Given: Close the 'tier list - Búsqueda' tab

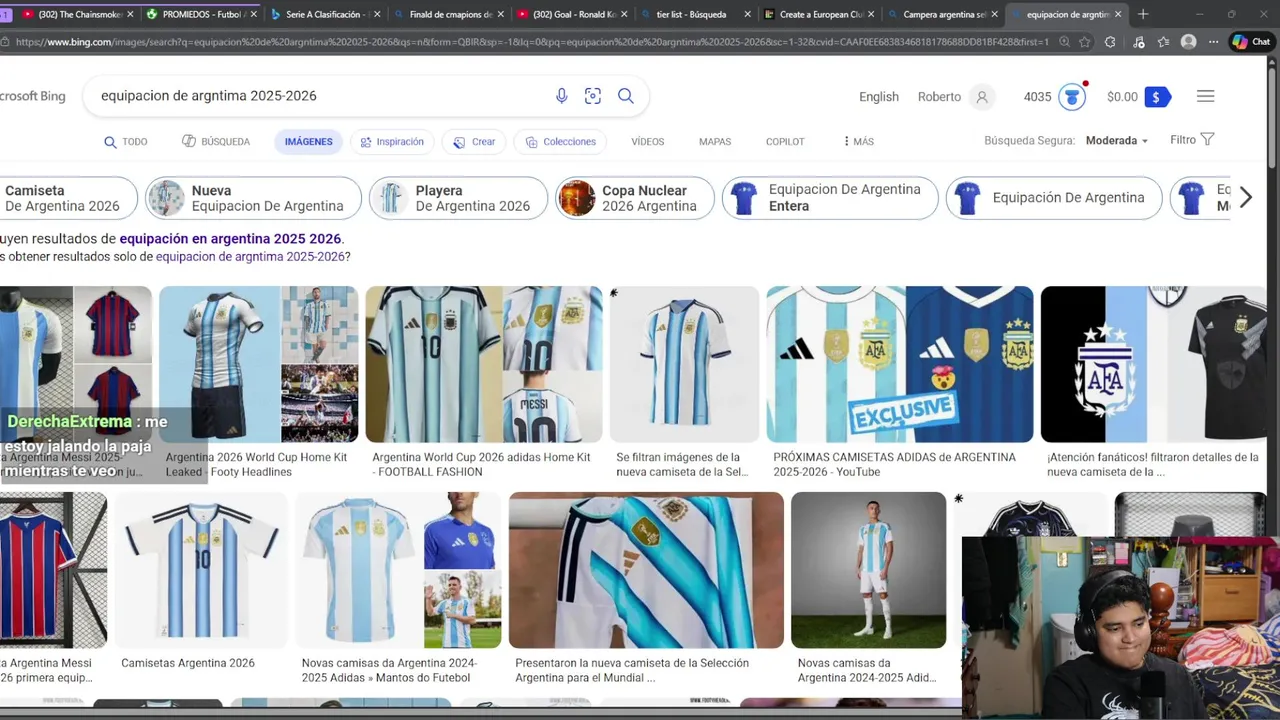Looking at the screenshot, I should point(746,15).
